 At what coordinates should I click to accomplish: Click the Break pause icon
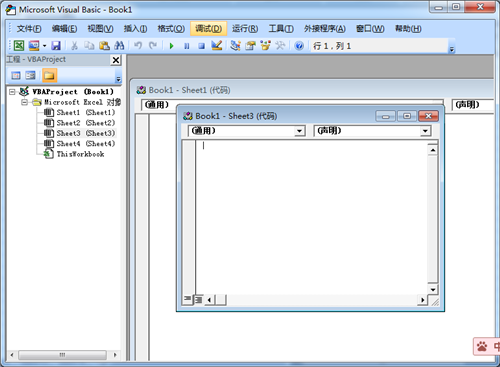click(x=187, y=46)
